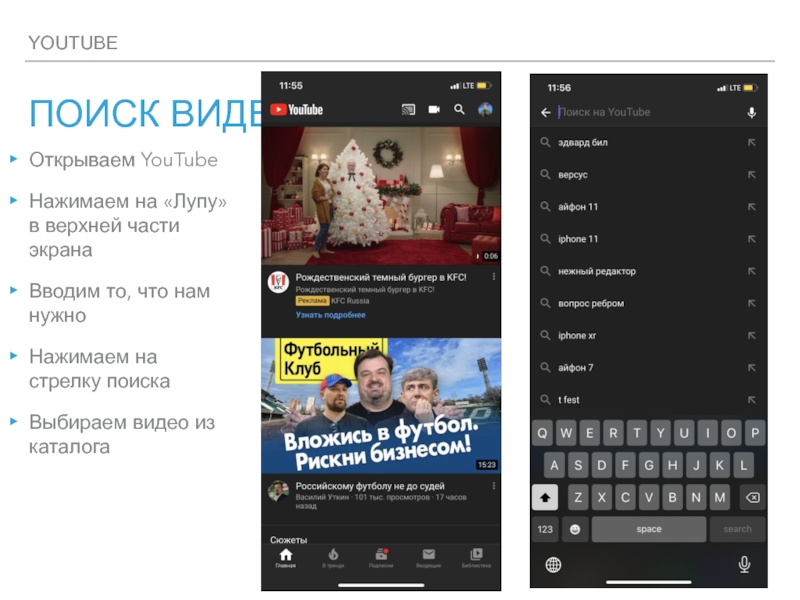Image resolution: width=800 pixels, height=600 pixels.
Task: Tap the voice search microphone in search bar
Action: 752,112
